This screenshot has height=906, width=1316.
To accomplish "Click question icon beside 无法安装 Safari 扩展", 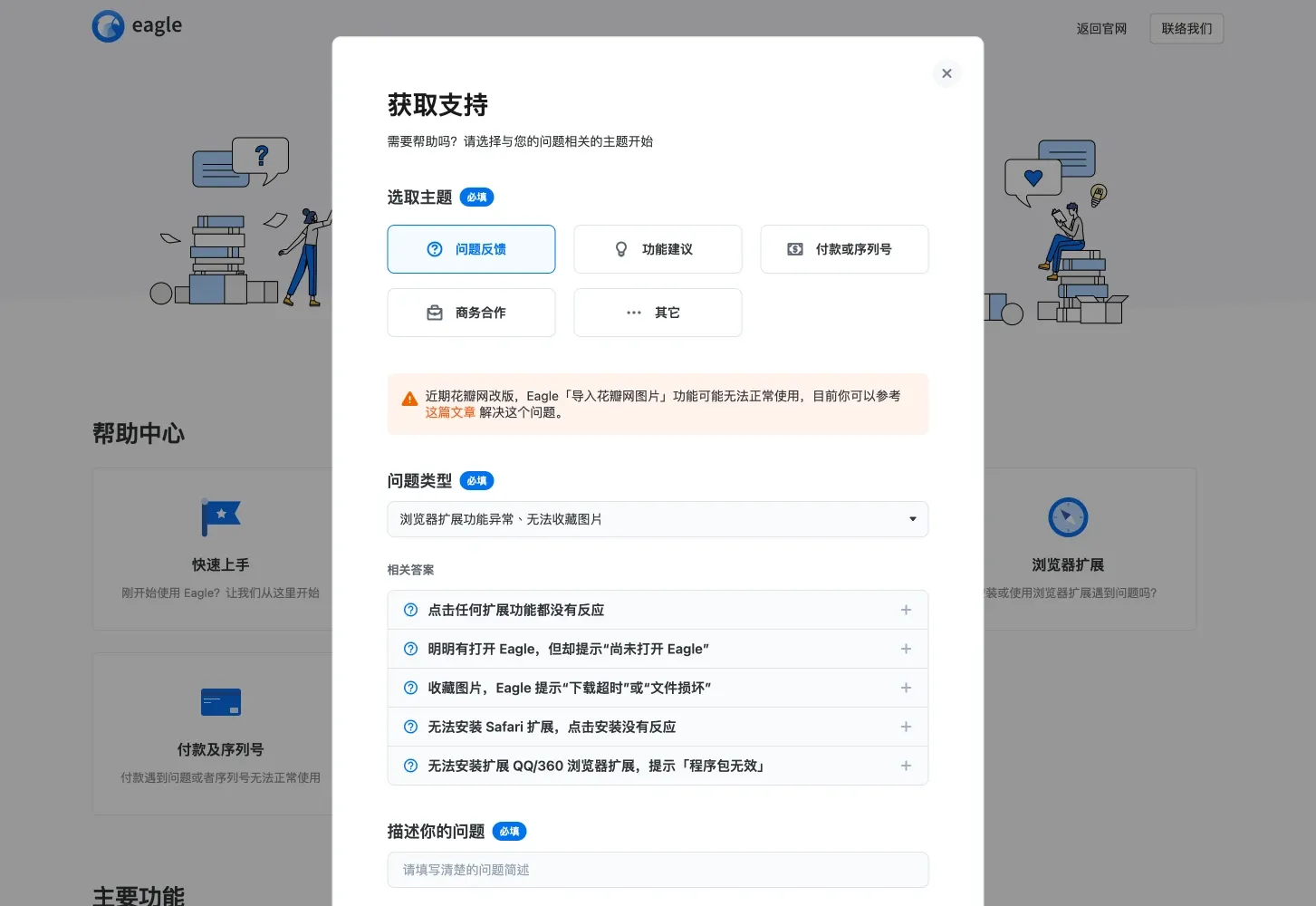I will click(410, 727).
